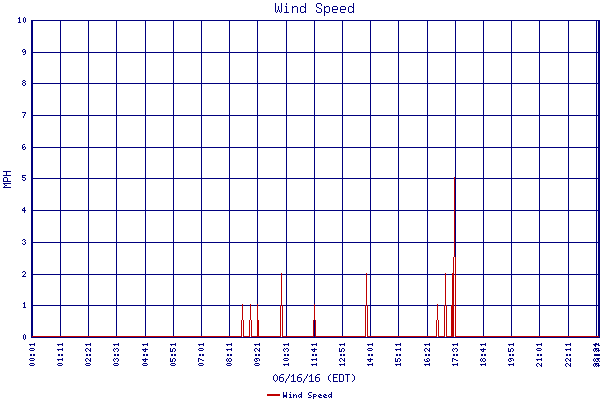
Task: Click the x-axis time "21:01"
Action: (x=540, y=354)
